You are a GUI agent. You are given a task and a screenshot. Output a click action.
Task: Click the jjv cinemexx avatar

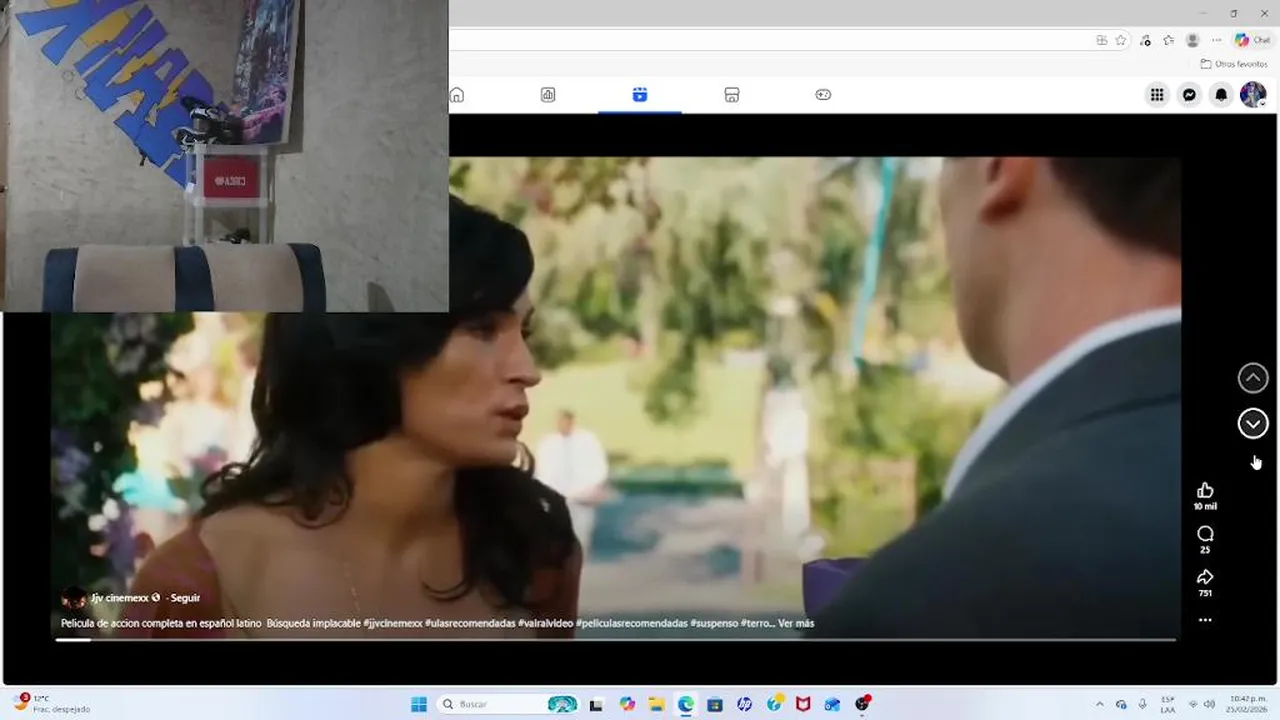[73, 598]
